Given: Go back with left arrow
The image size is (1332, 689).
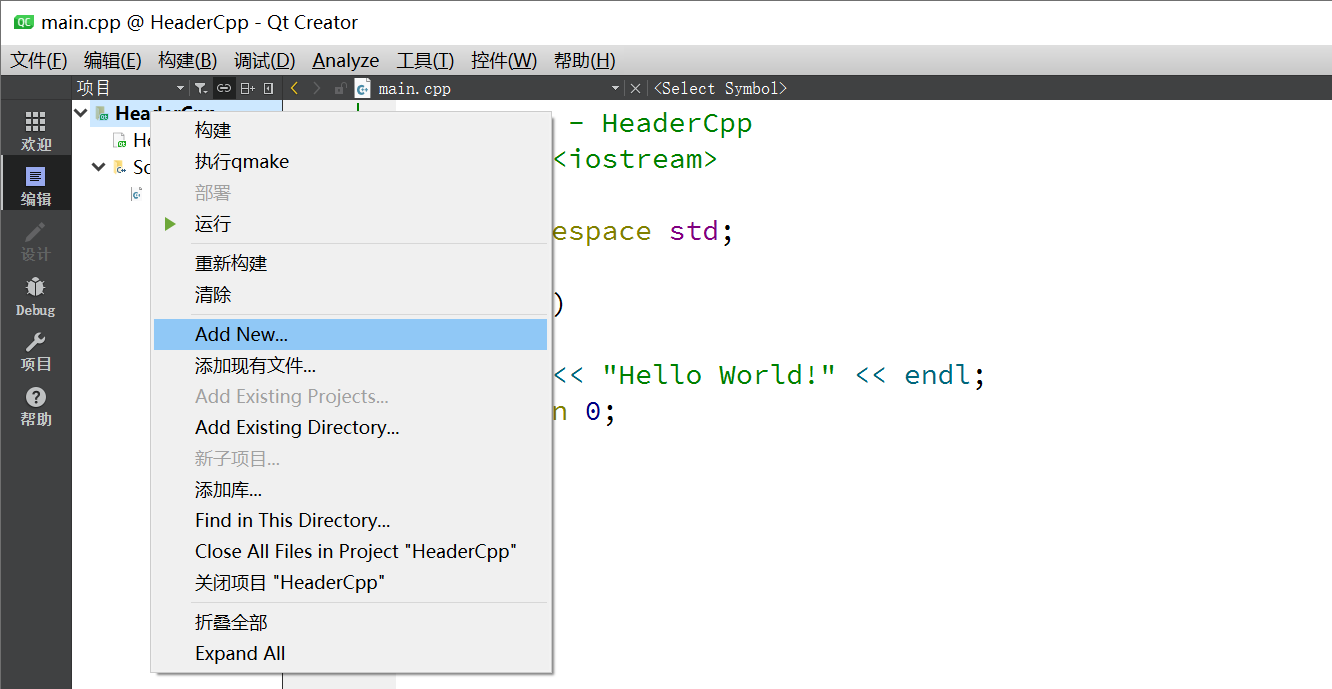Looking at the screenshot, I should pos(294,88).
